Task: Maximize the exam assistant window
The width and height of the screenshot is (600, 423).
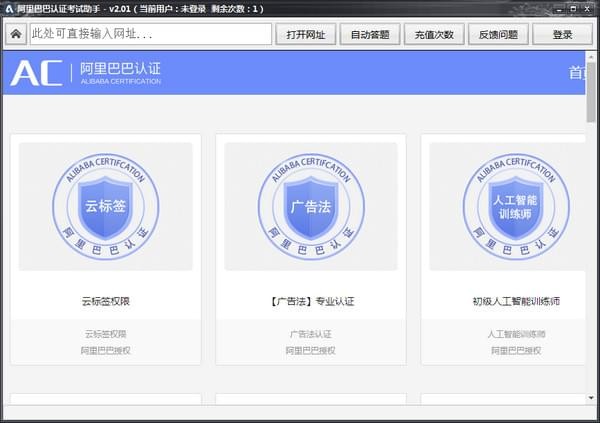Action: point(573,8)
